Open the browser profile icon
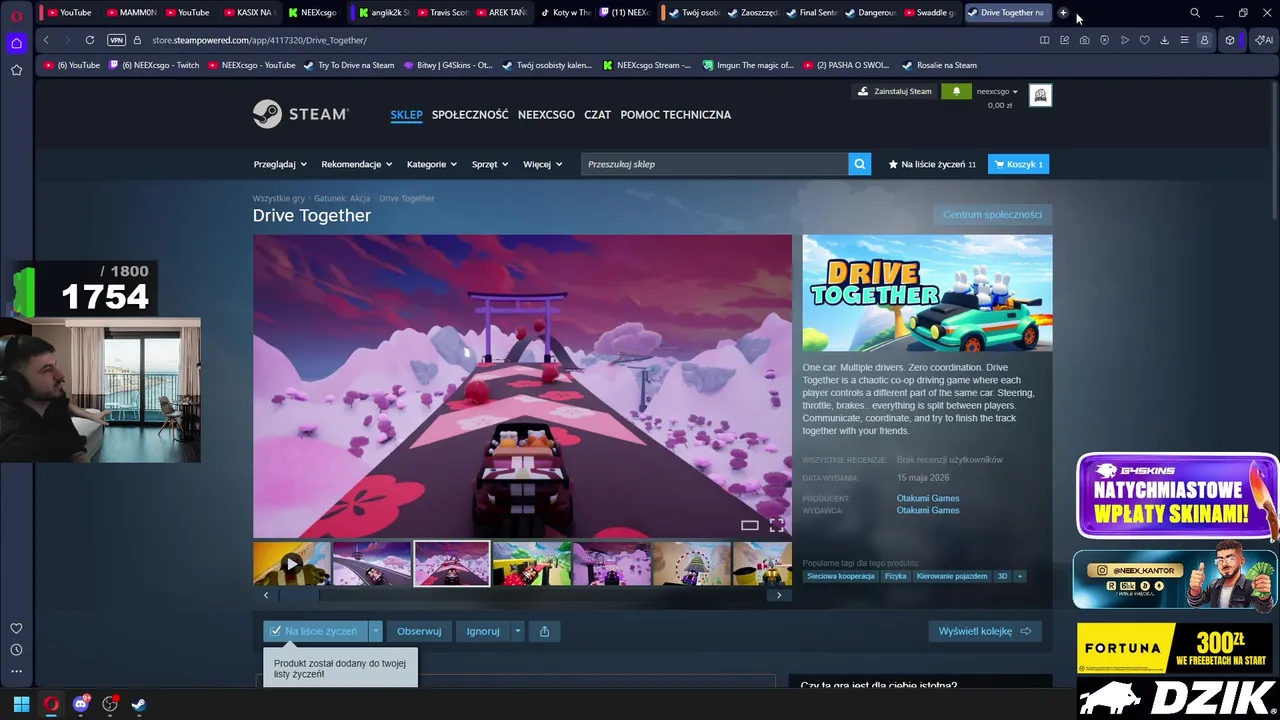This screenshot has width=1280, height=720. pyautogui.click(x=1204, y=40)
